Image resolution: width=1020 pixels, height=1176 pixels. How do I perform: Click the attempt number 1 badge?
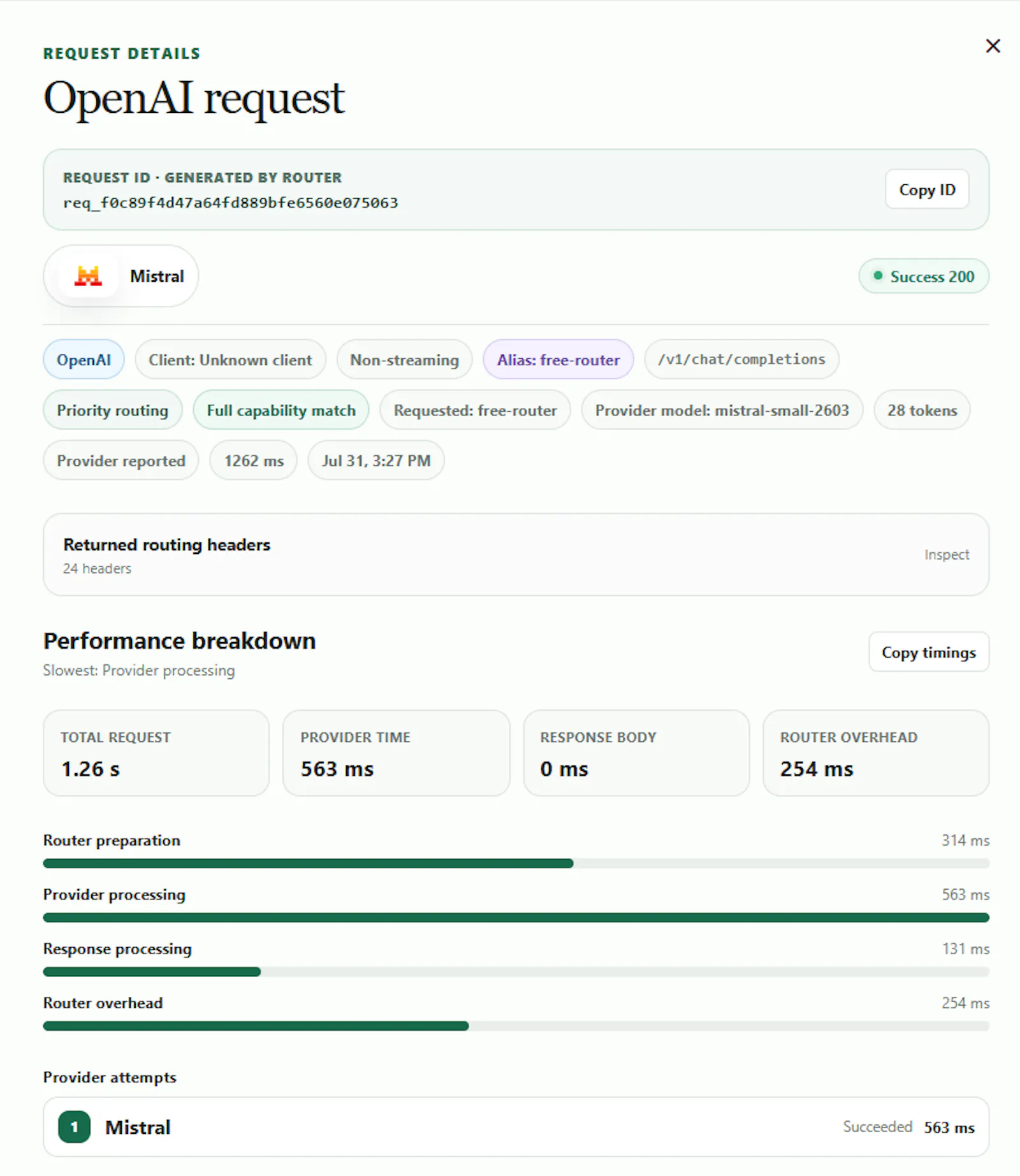pos(74,1127)
